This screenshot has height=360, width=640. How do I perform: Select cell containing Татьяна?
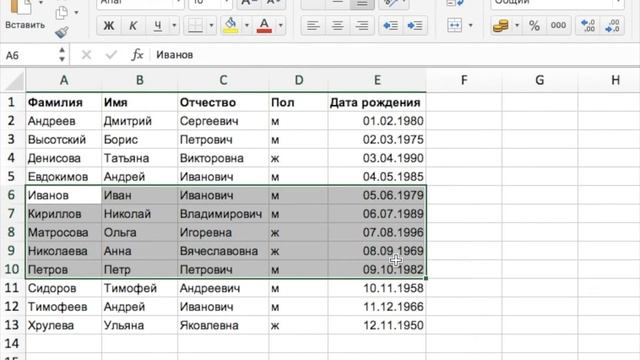pos(140,158)
